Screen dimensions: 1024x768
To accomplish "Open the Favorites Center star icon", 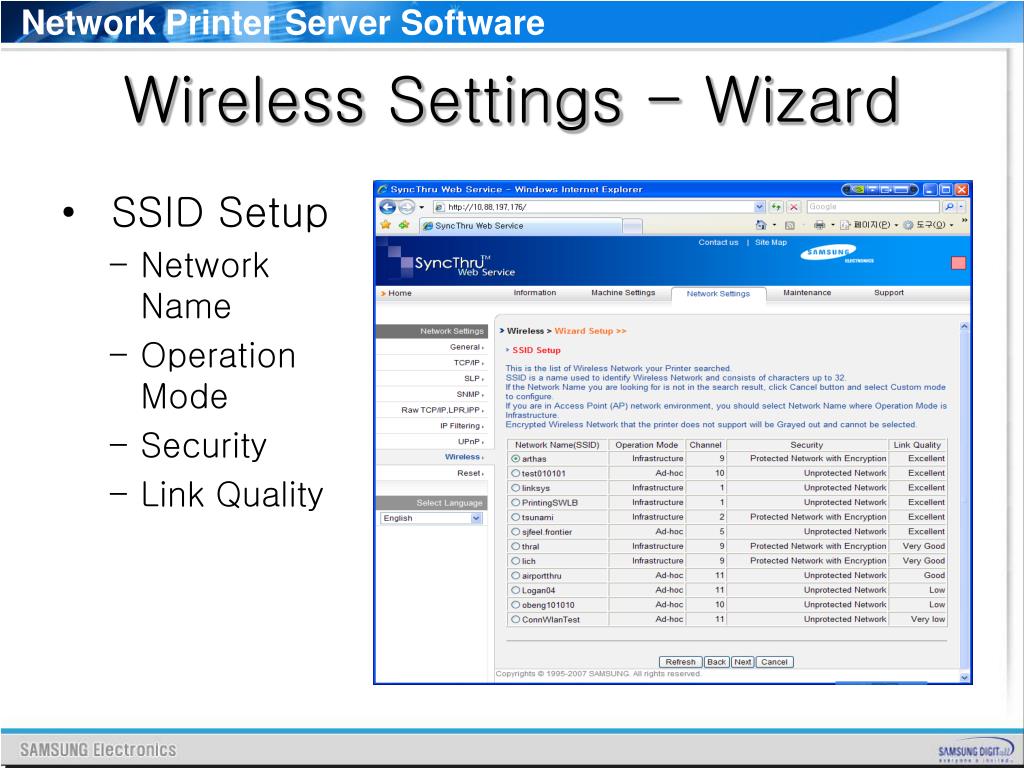I will pos(386,225).
